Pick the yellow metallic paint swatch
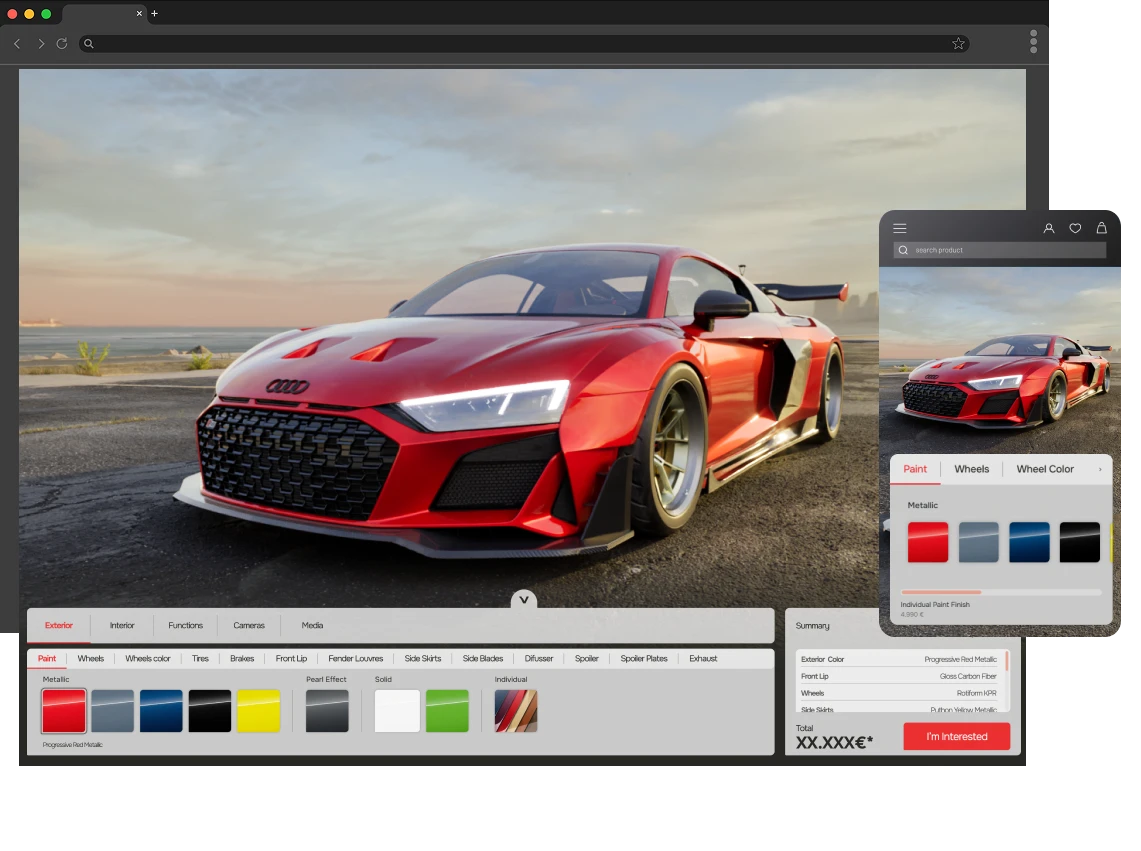 [x=258, y=711]
